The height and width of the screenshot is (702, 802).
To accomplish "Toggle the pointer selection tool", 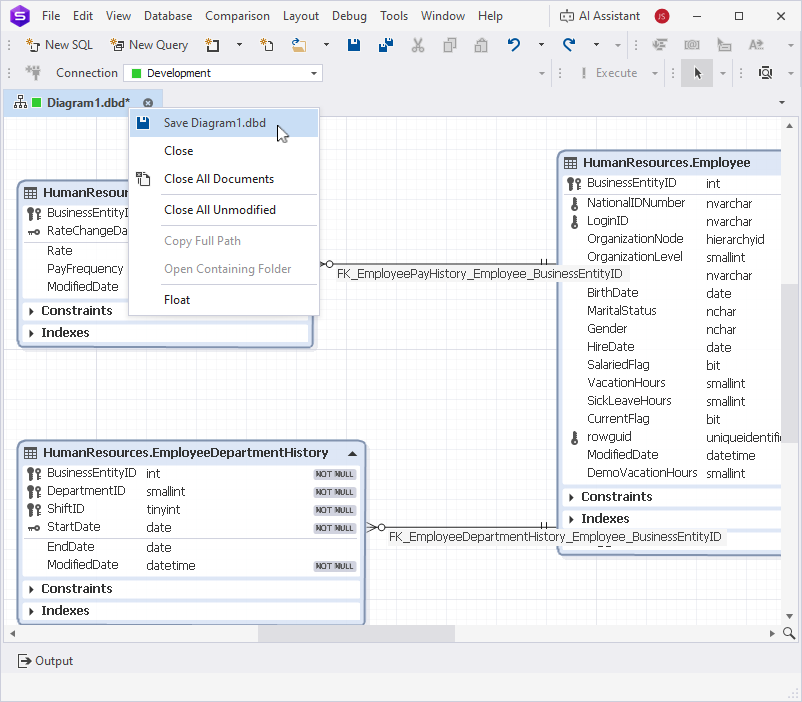I will [x=697, y=73].
